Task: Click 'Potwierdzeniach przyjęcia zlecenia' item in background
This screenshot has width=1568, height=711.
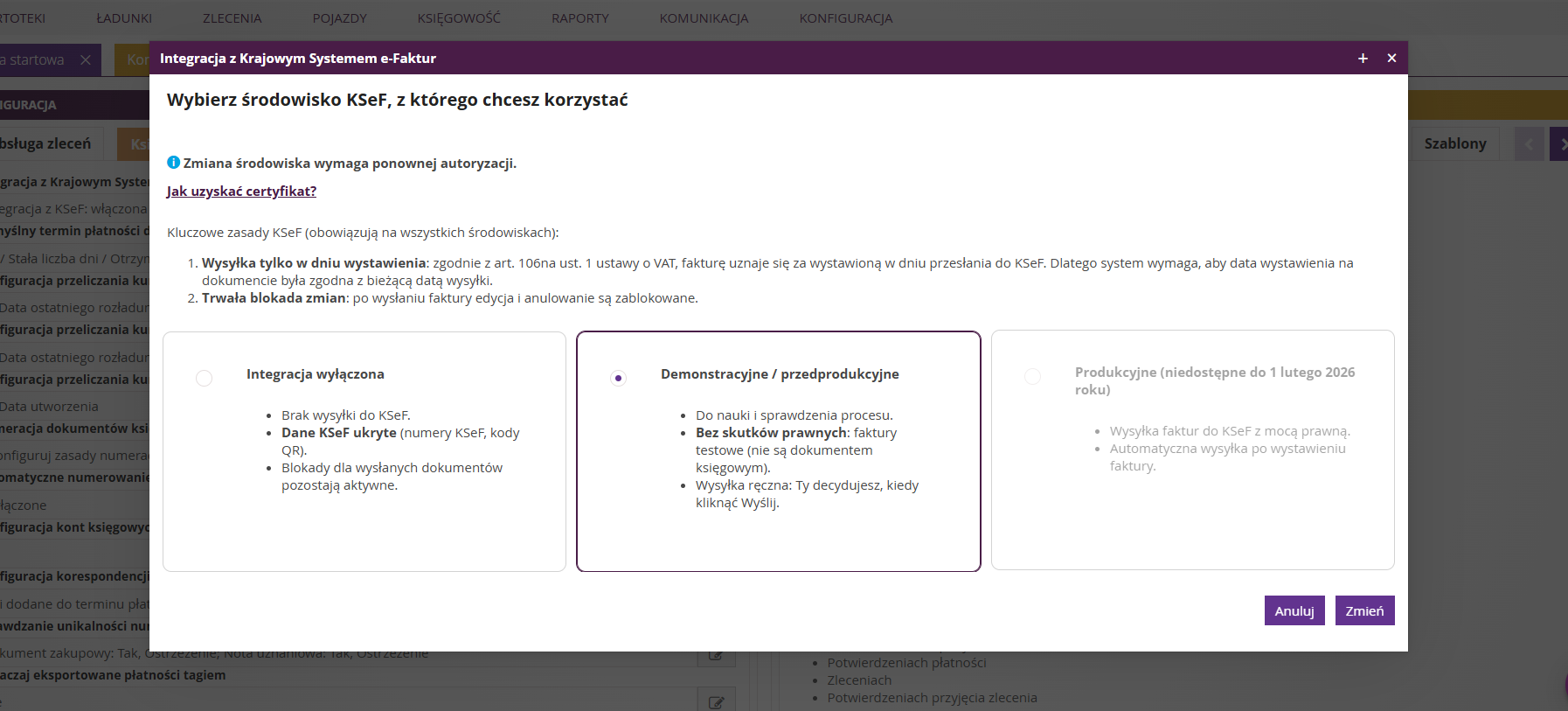Action: [933, 698]
